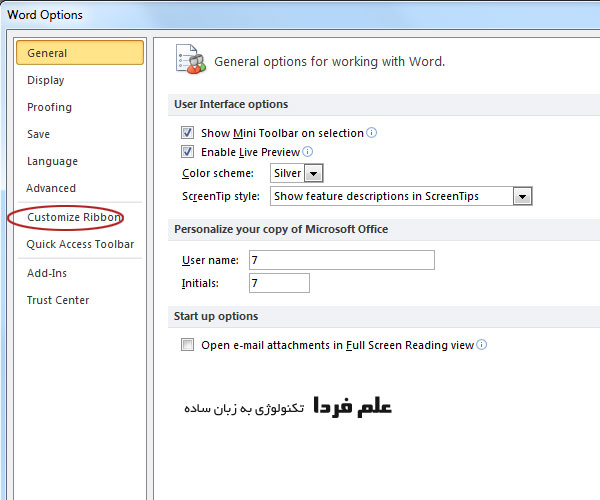Open Quick Access Toolbar settings
The width and height of the screenshot is (600, 500).
coord(80,244)
